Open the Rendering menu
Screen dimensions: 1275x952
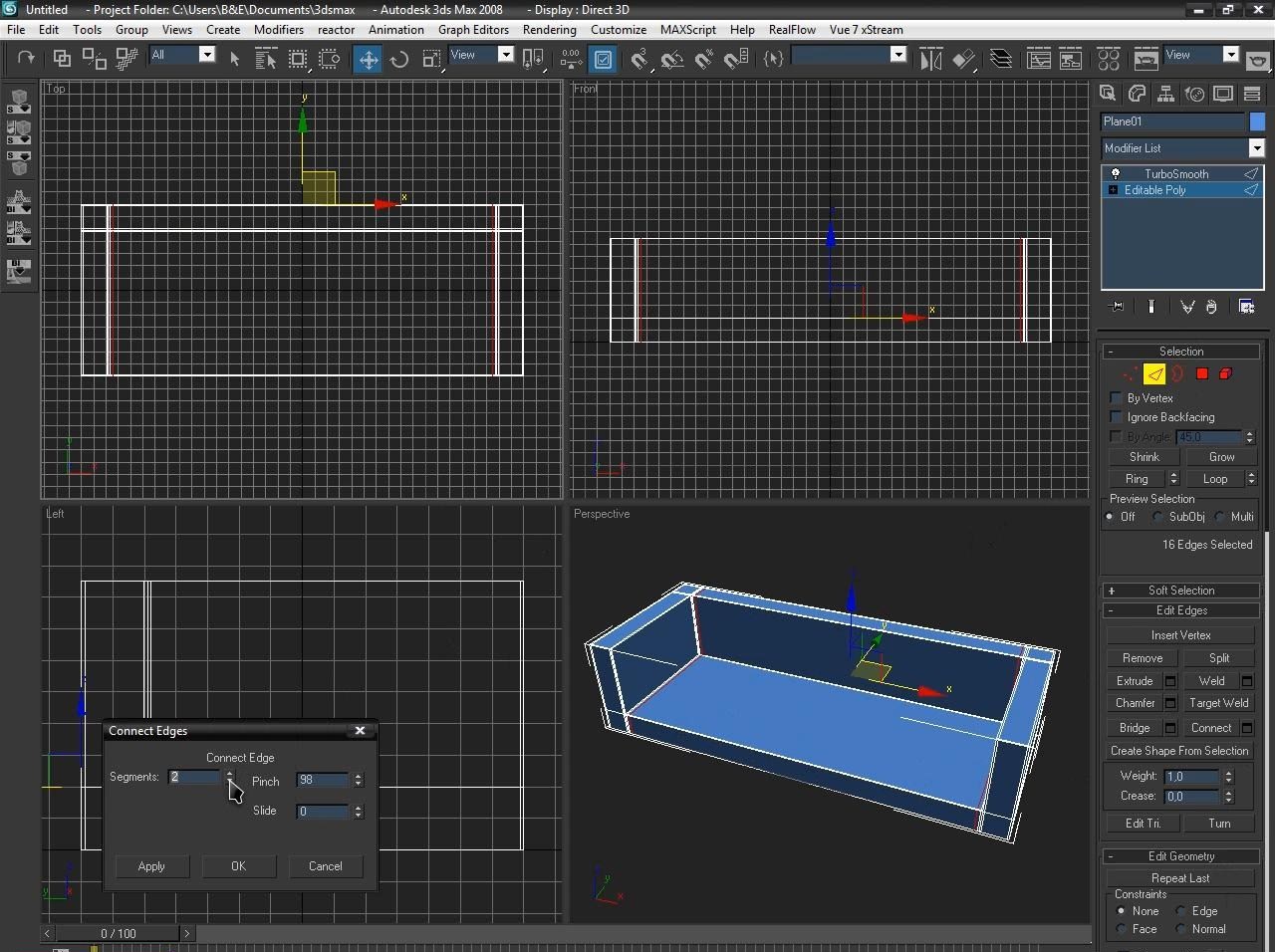pos(549,30)
